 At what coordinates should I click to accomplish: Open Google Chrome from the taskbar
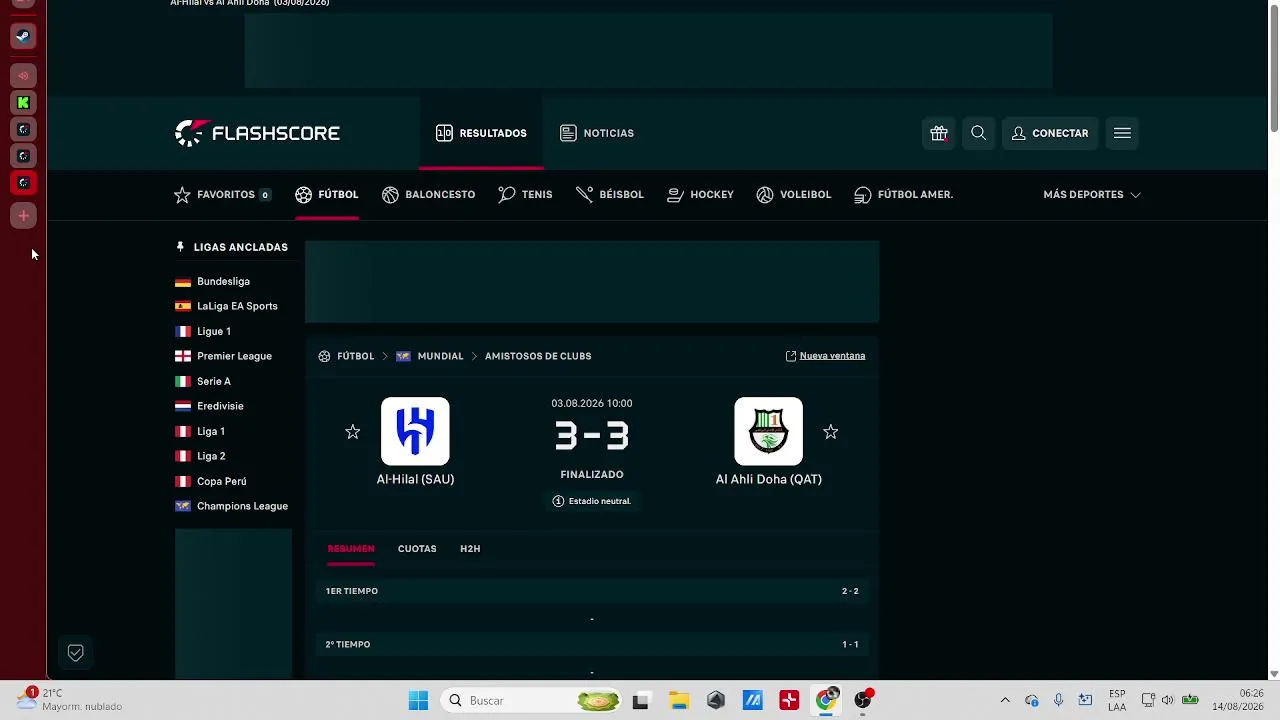[x=826, y=700]
